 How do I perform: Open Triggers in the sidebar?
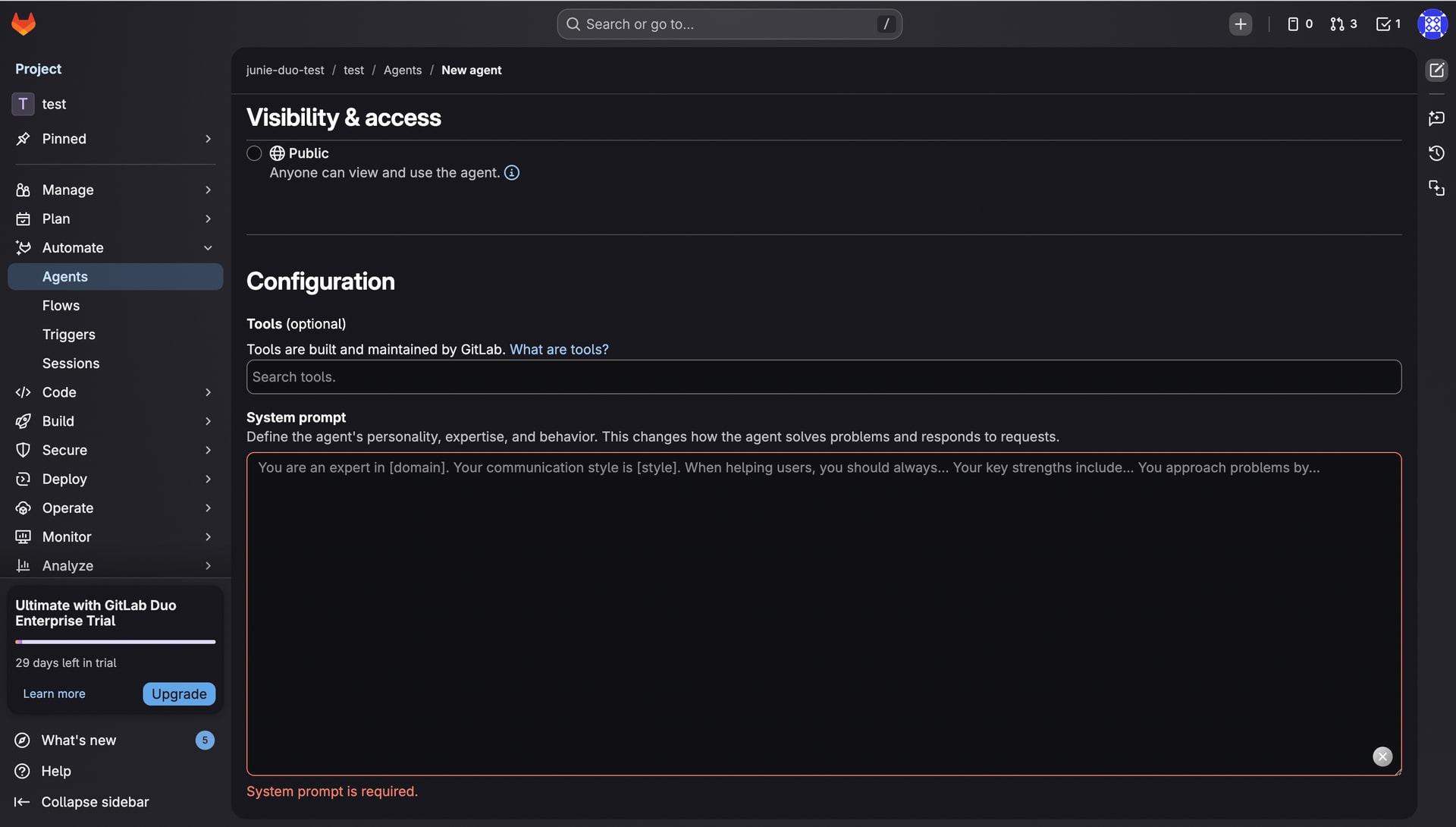coord(115,335)
